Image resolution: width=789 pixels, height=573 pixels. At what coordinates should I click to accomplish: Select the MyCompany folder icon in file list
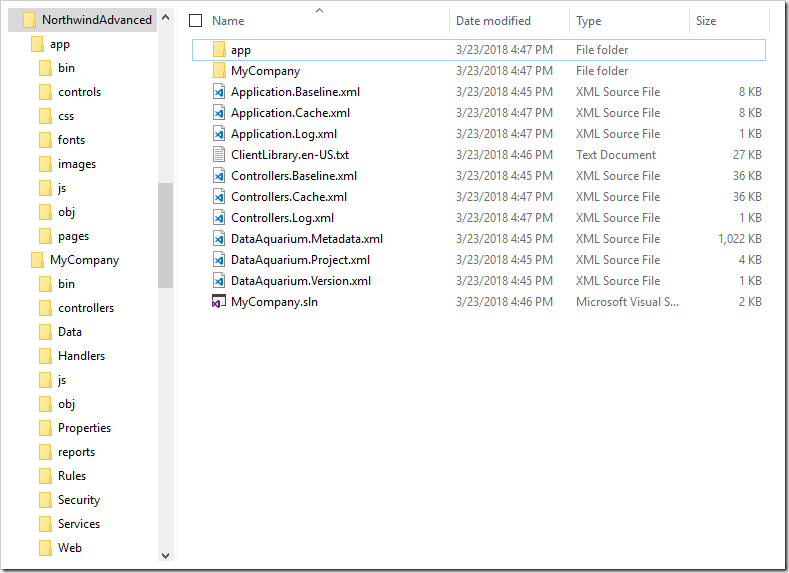[x=219, y=70]
